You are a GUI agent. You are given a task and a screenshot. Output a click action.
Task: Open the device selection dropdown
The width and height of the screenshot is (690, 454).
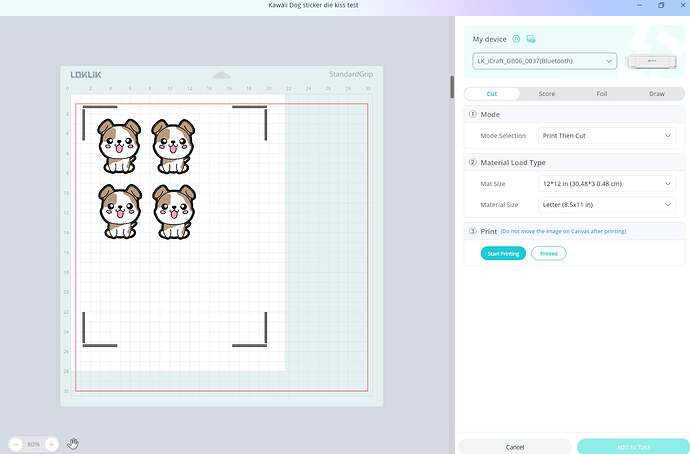(x=544, y=61)
